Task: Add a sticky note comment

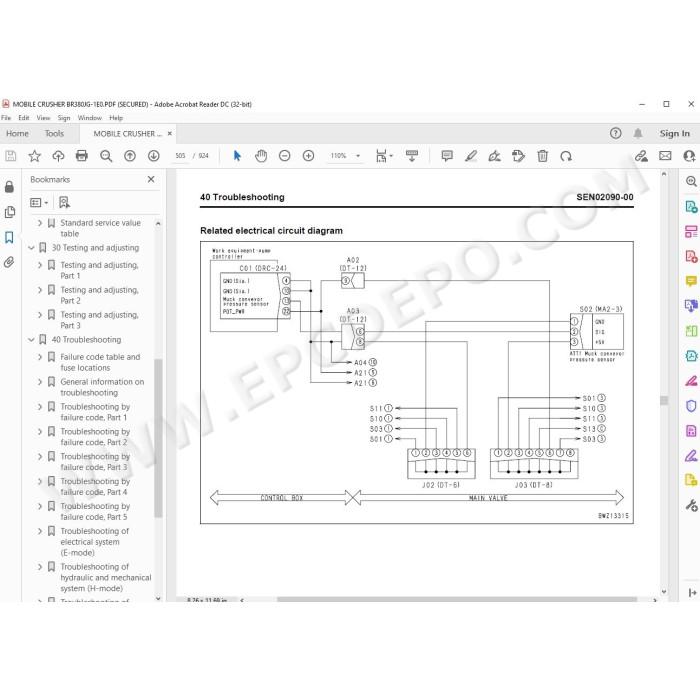Action: click(447, 156)
